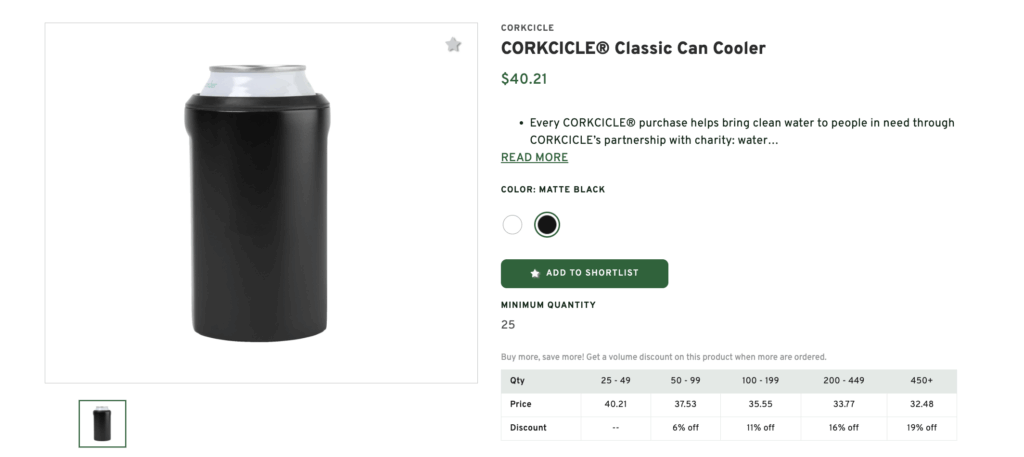This screenshot has height=457, width=1024.
Task: Click the CORKCICLE Classic Can Cooler title
Action: 633,49
